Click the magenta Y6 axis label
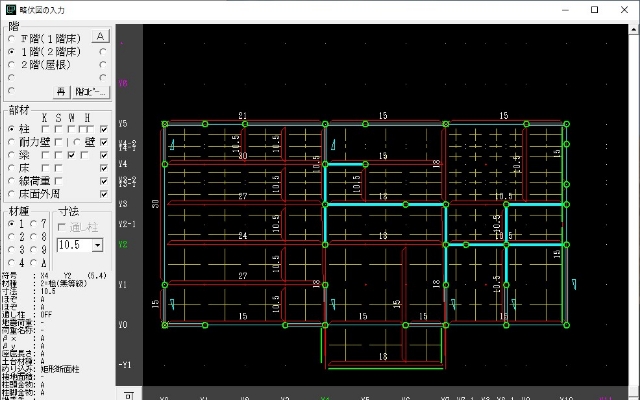This screenshot has height=400, width=640. (x=124, y=84)
